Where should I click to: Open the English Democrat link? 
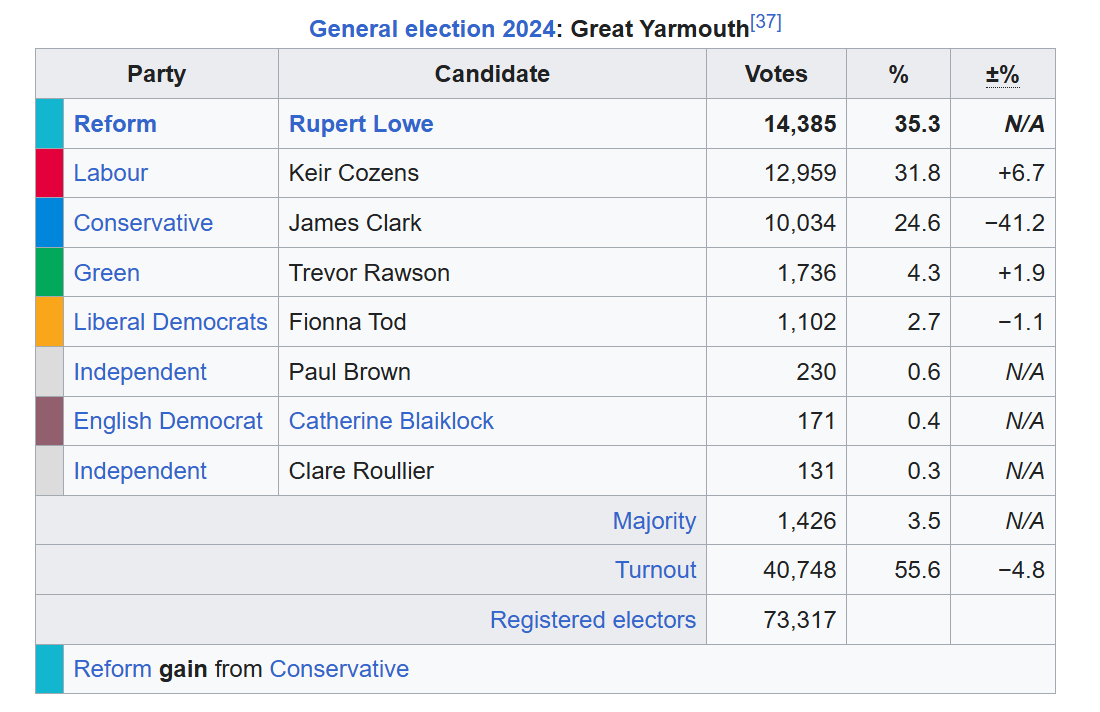click(168, 421)
